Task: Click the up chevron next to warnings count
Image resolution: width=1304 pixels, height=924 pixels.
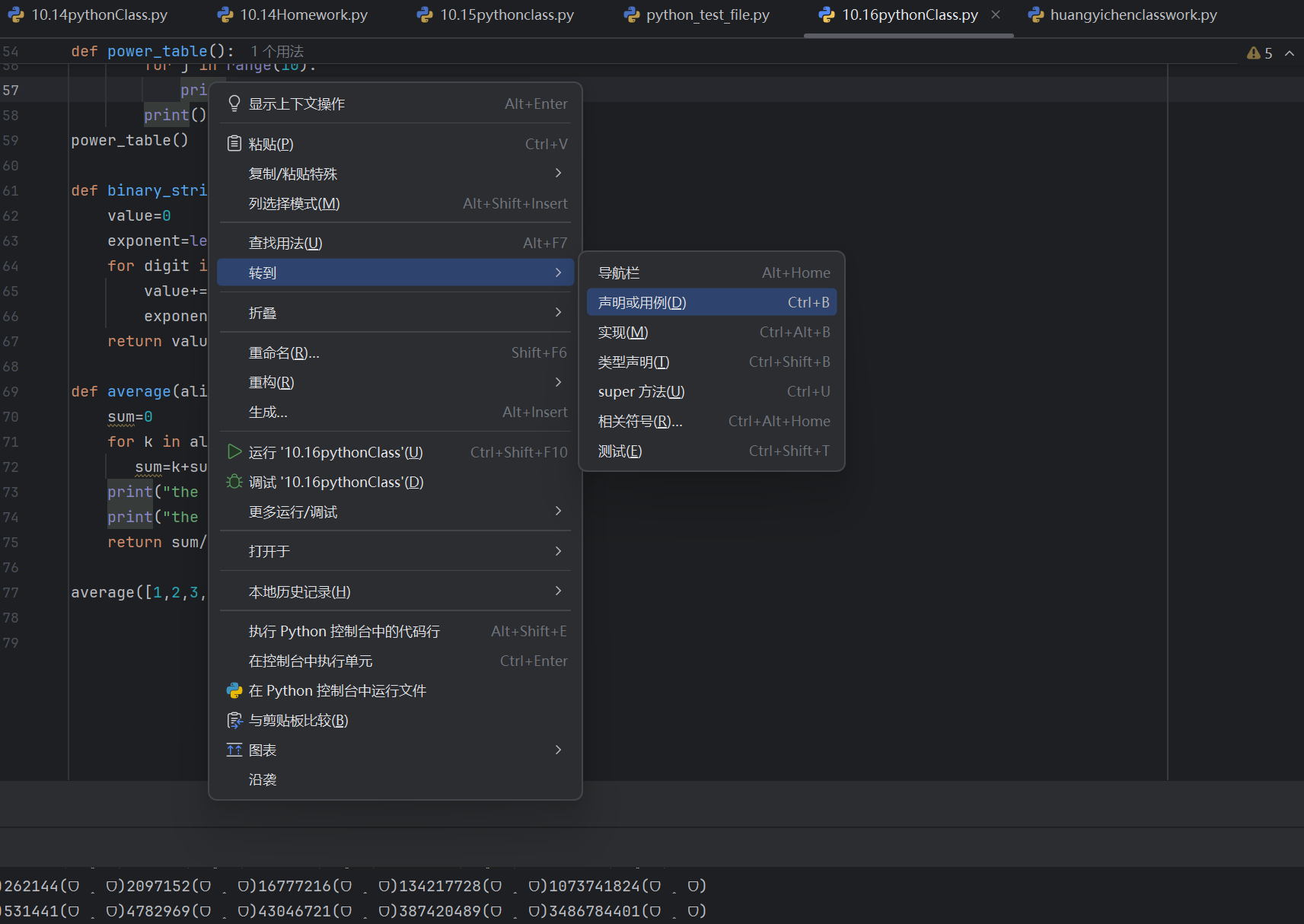Action: point(1290,53)
